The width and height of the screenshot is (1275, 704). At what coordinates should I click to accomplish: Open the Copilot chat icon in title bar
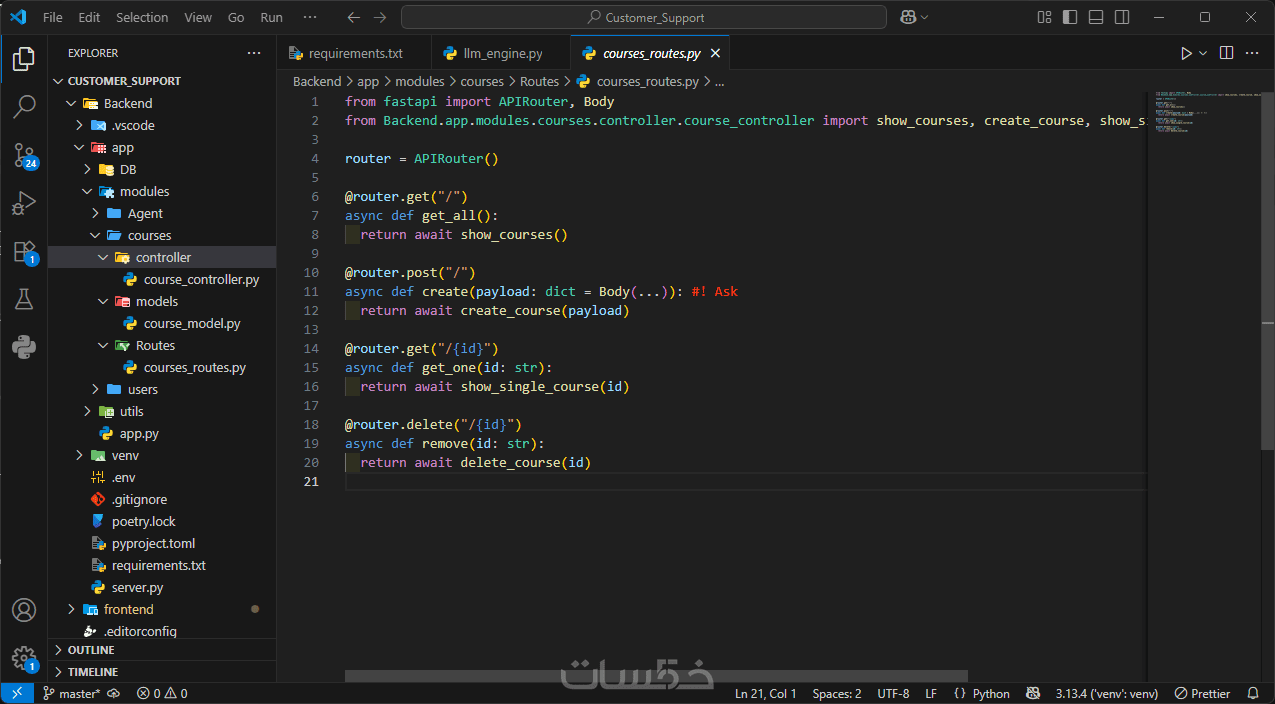(908, 17)
